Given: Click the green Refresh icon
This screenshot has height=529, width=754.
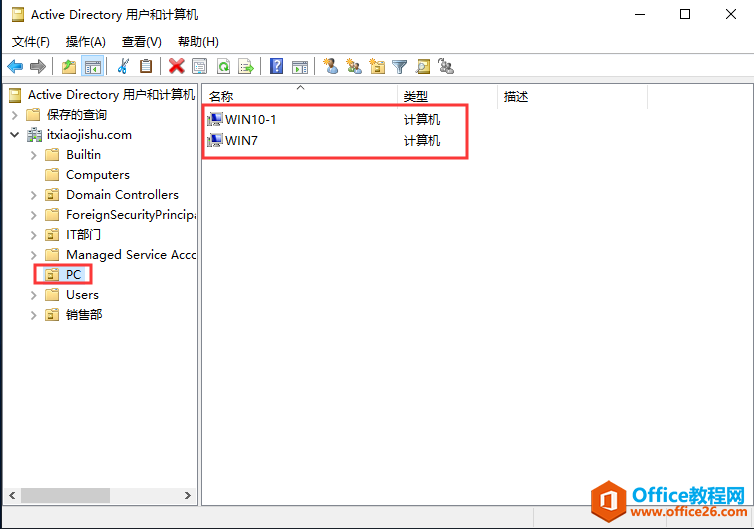Looking at the screenshot, I should coord(223,66).
